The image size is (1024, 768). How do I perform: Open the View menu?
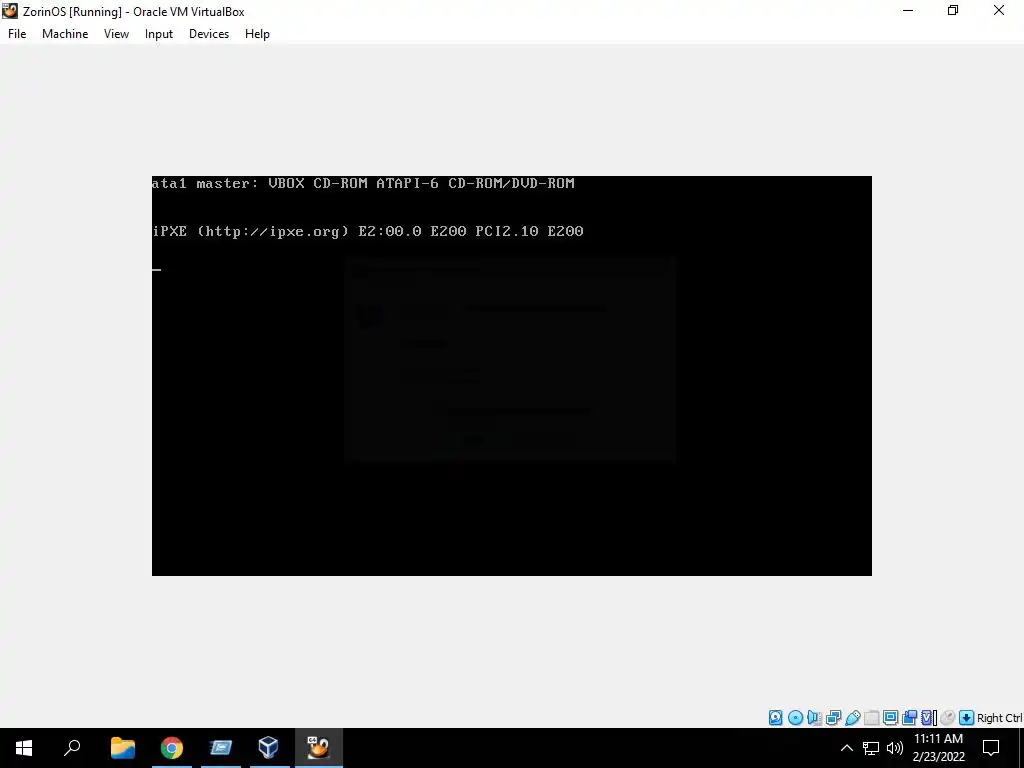[116, 34]
